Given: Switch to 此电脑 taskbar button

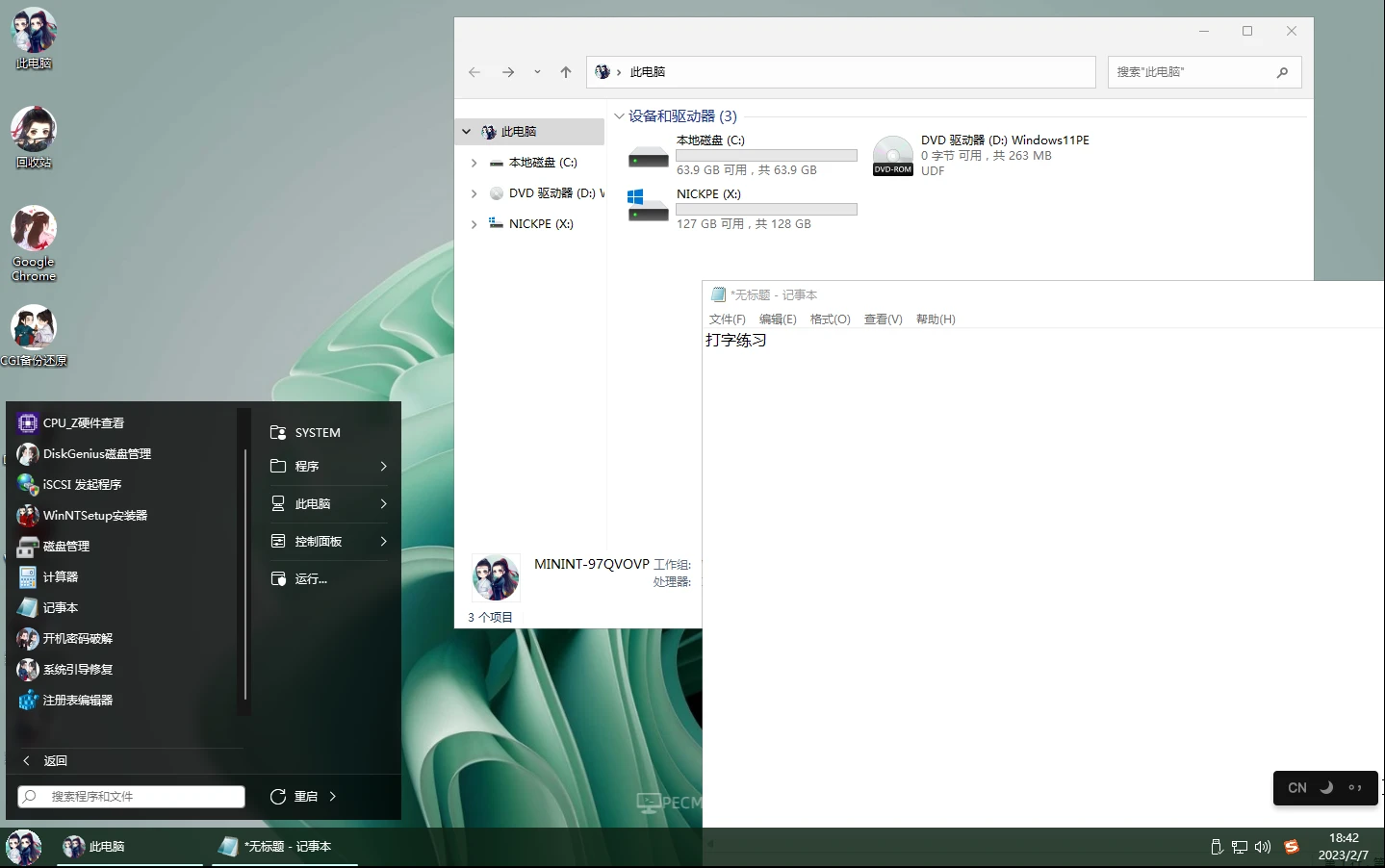Looking at the screenshot, I should (129, 847).
